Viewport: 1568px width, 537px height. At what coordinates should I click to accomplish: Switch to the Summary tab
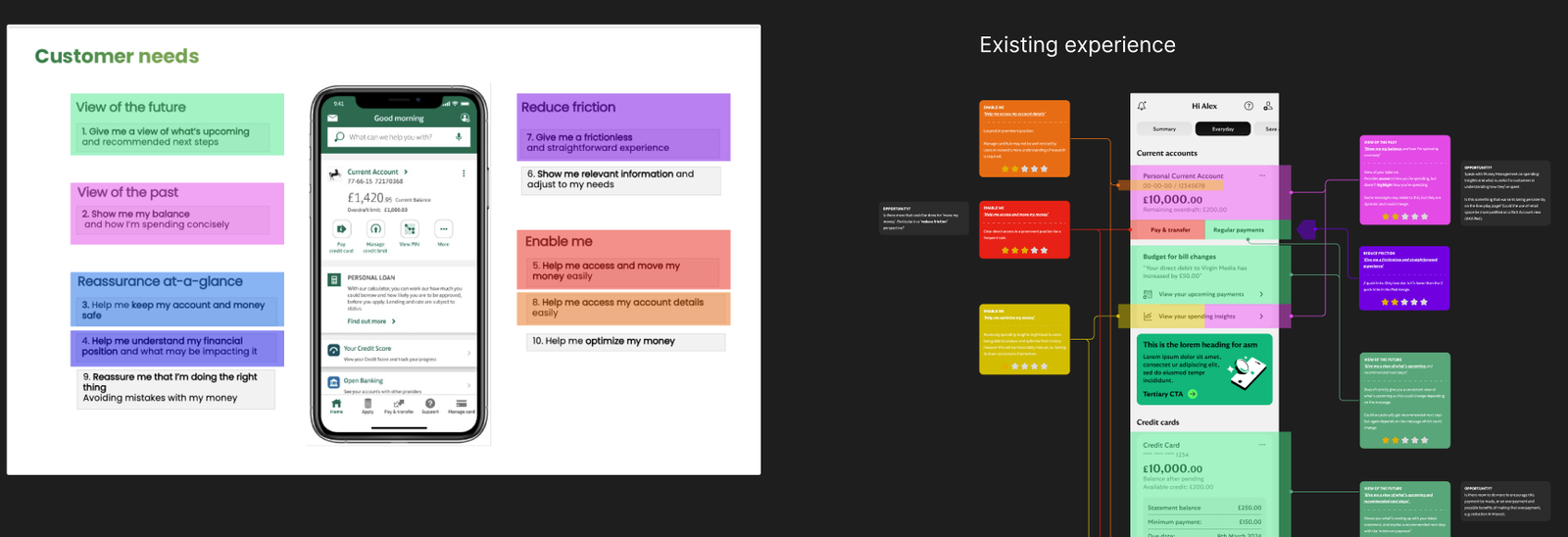[1164, 128]
